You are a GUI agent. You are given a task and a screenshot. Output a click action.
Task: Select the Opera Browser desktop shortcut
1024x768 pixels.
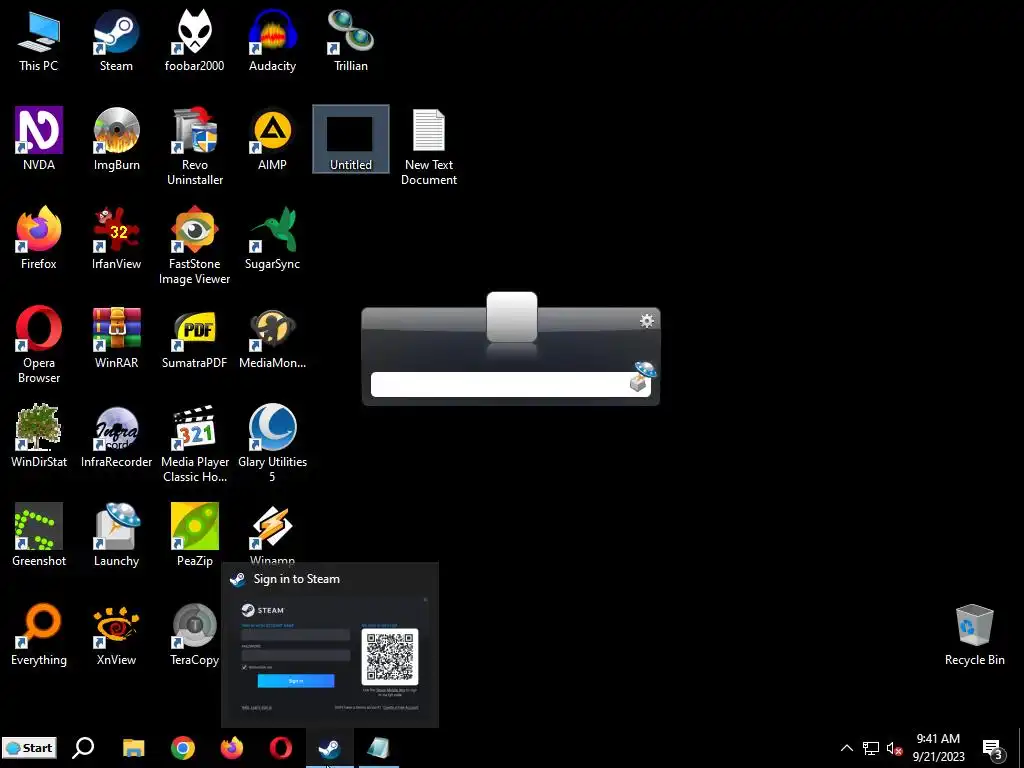point(39,345)
